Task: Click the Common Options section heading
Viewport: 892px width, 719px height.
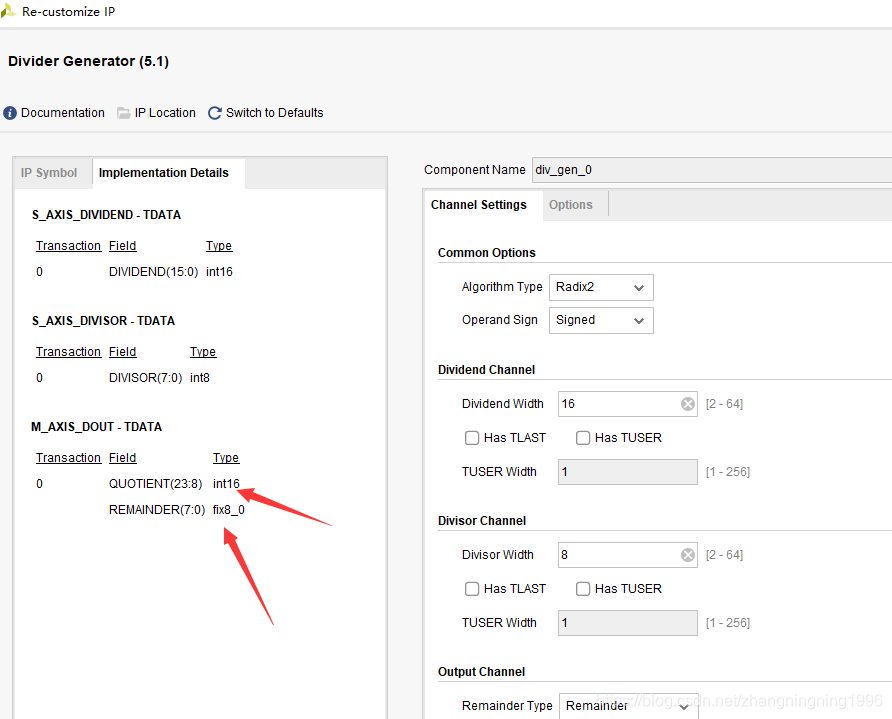Action: [x=486, y=253]
